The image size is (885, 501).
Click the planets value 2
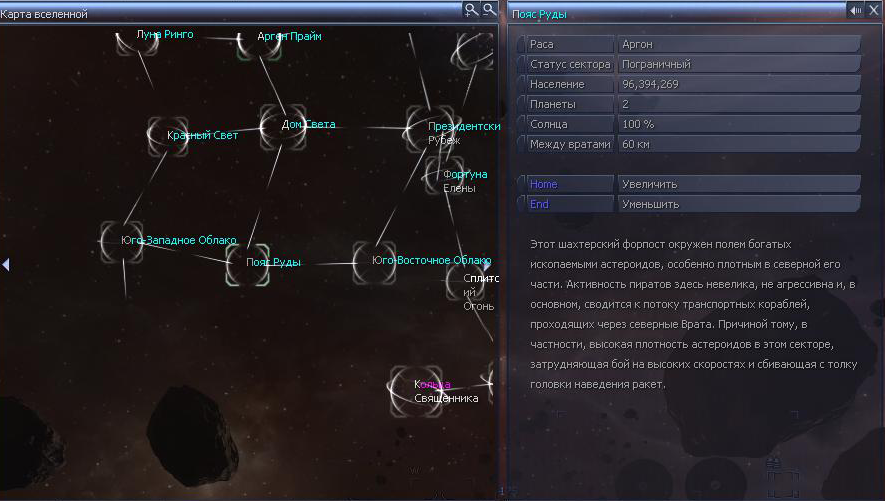click(625, 104)
